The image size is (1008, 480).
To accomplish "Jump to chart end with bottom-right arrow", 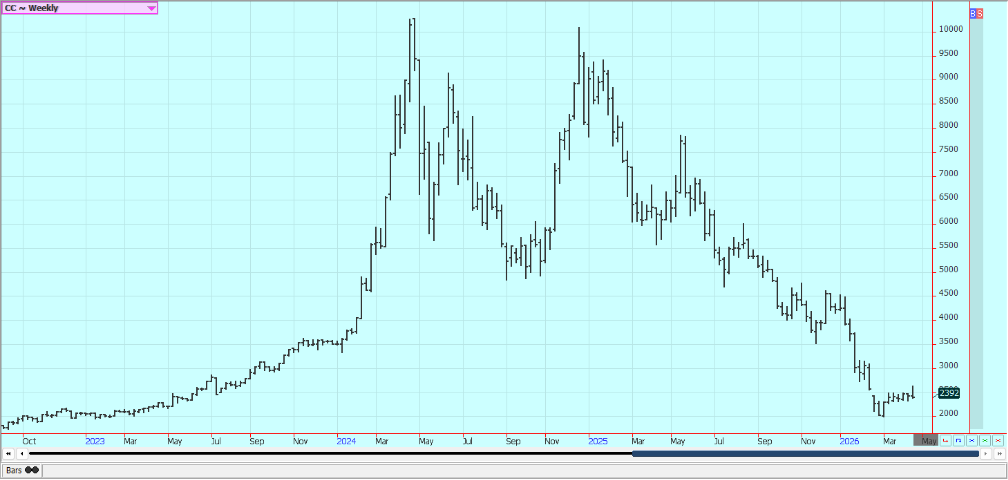I will pos(998,454).
